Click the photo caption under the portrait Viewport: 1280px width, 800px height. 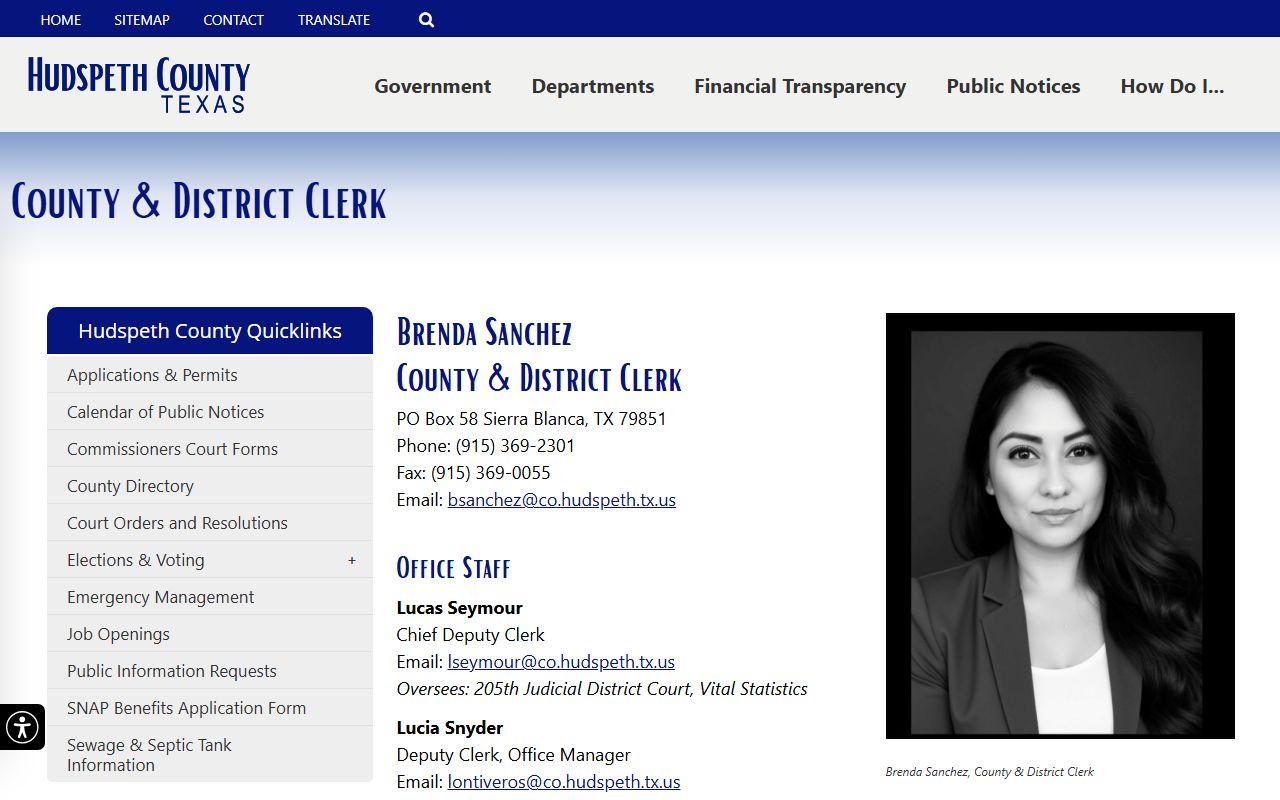tap(990, 772)
